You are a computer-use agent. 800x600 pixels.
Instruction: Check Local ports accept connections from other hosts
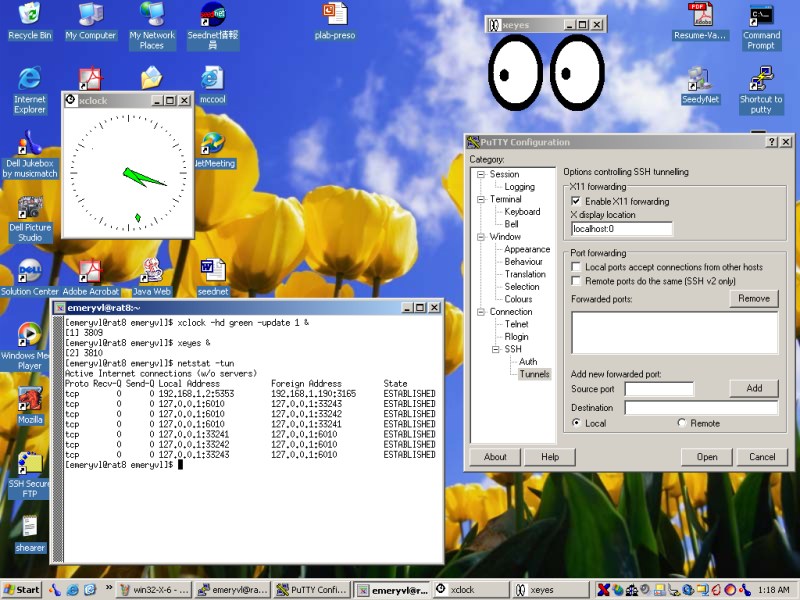coord(576,267)
